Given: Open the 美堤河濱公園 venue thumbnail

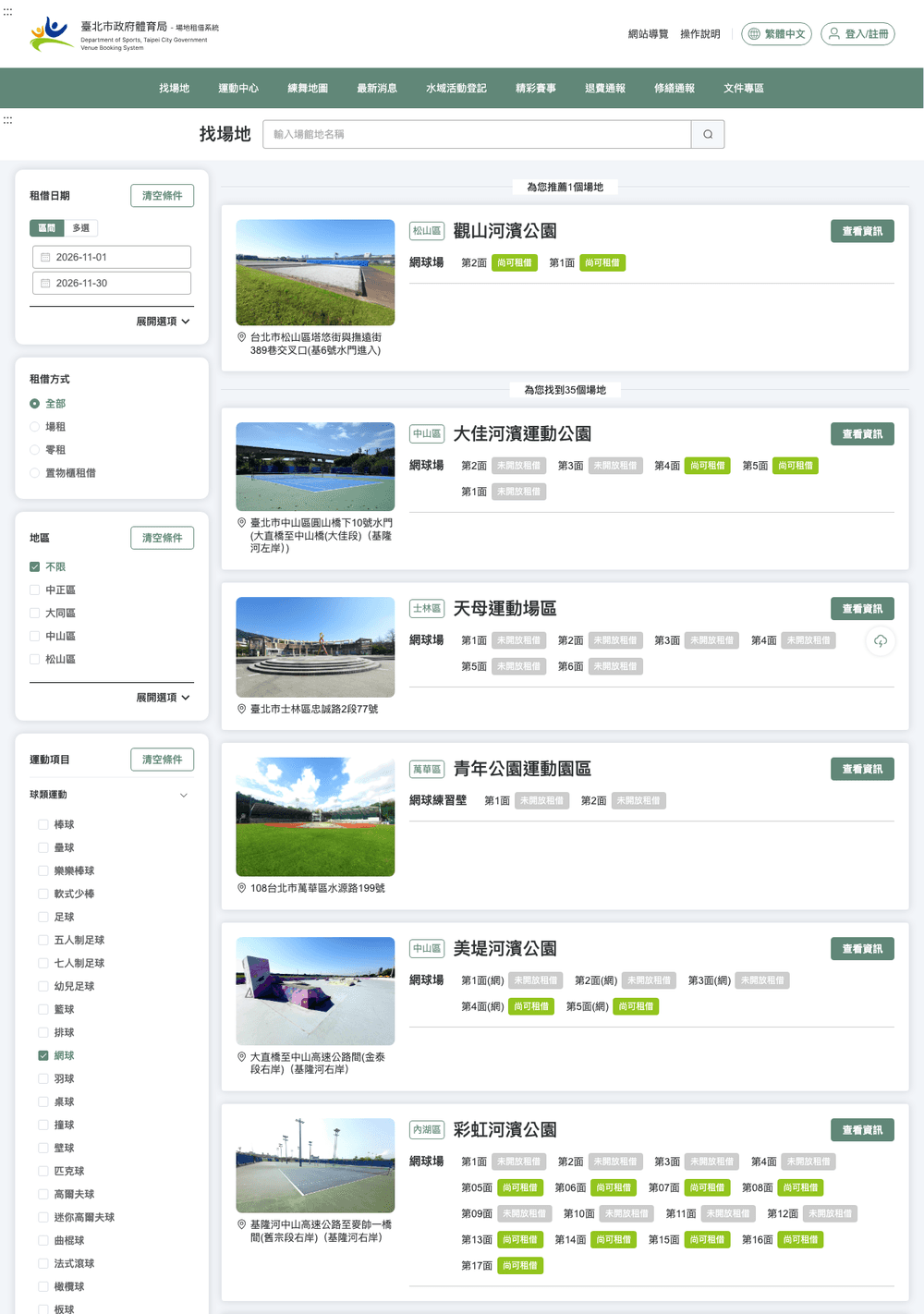Looking at the screenshot, I should [x=315, y=991].
